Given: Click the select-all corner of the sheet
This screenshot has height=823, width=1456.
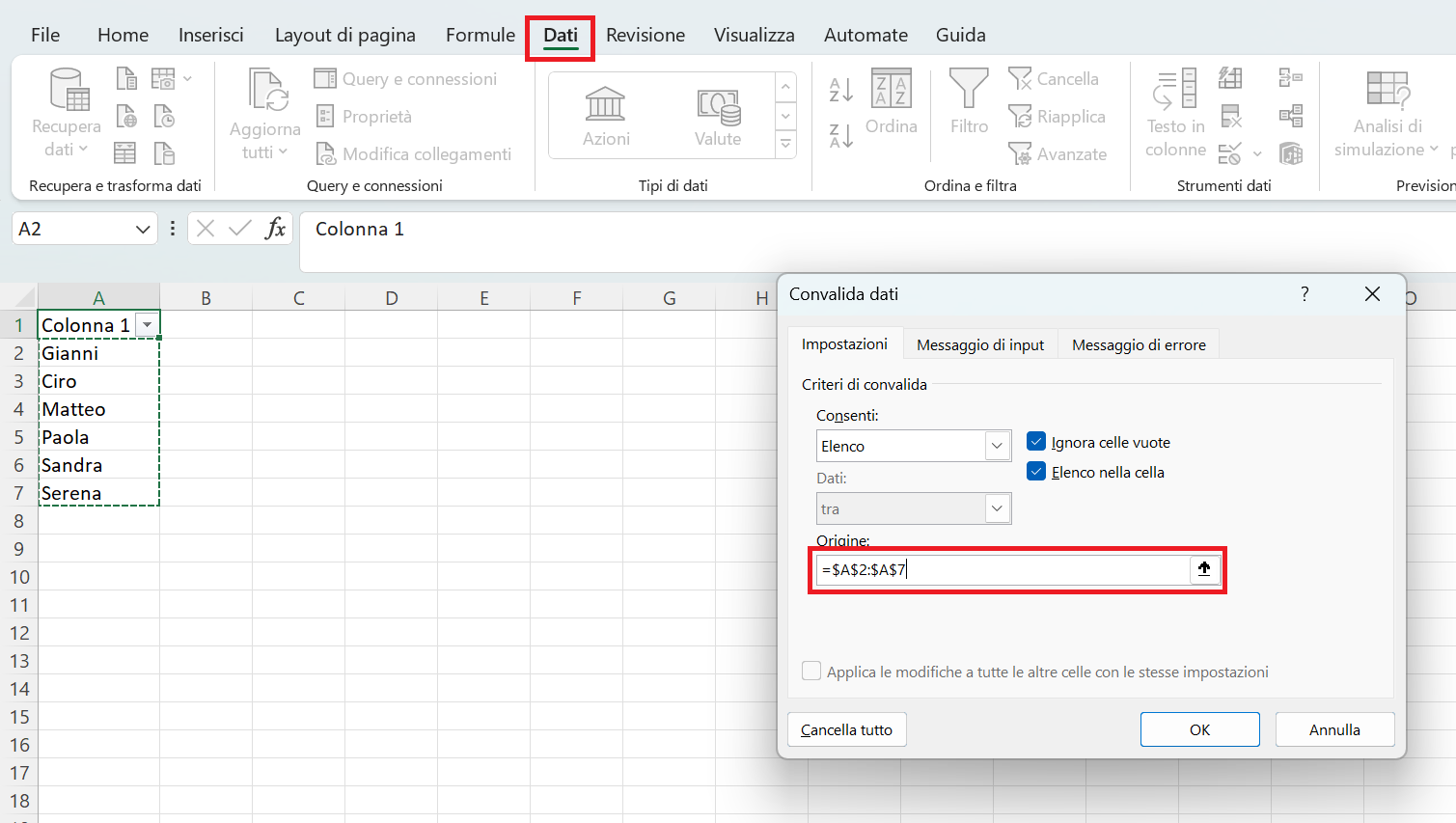Looking at the screenshot, I should (x=18, y=297).
